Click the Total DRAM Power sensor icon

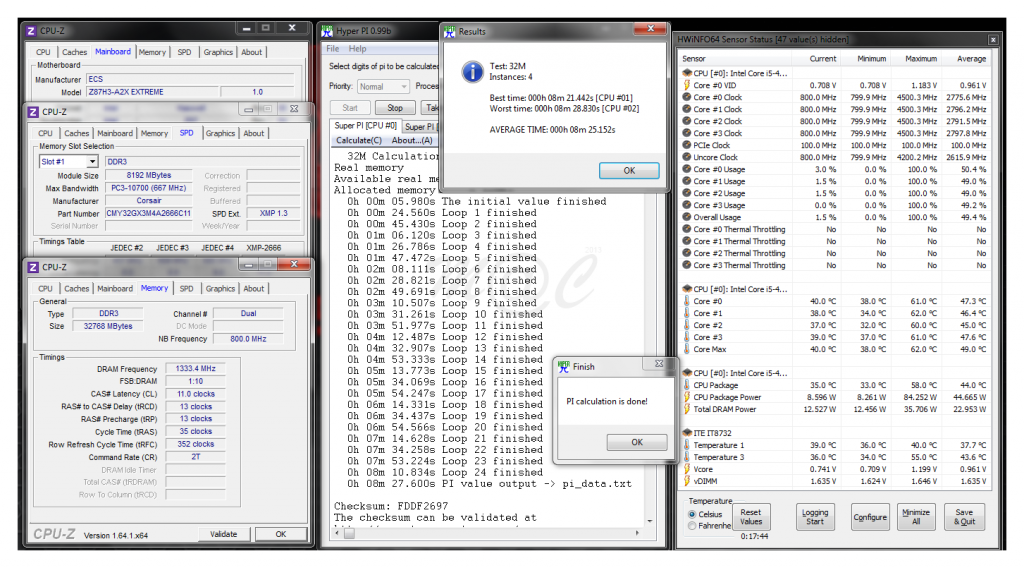[686, 408]
